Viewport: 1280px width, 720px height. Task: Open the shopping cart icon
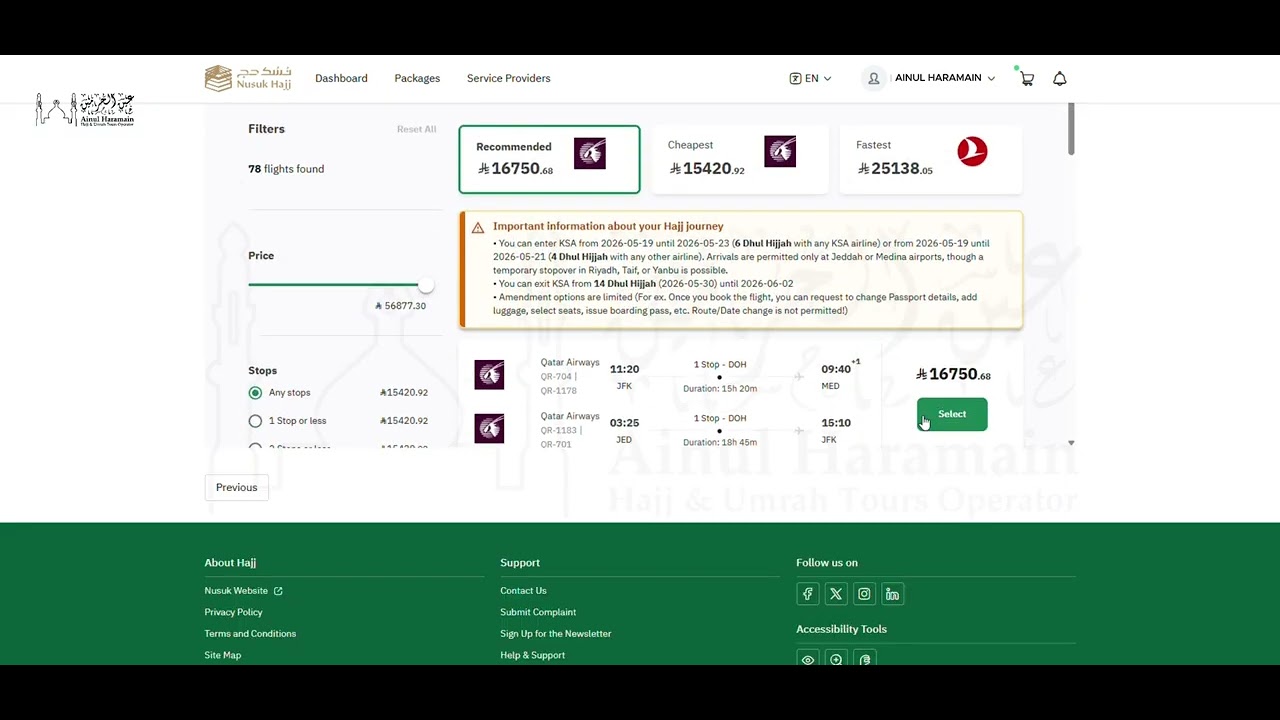coord(1027,78)
